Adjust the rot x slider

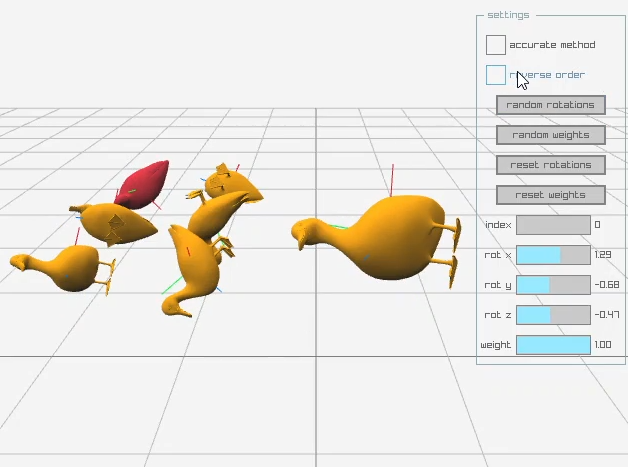click(x=553, y=255)
